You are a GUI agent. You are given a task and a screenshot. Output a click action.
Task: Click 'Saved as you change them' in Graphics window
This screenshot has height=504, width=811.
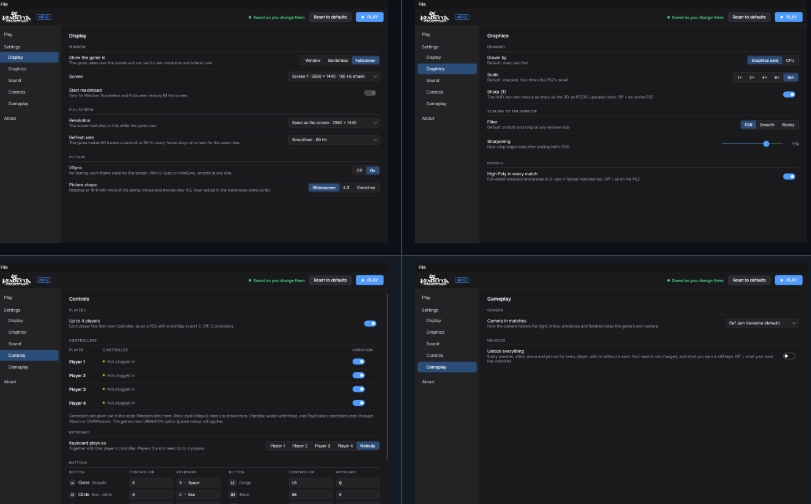(x=695, y=17)
